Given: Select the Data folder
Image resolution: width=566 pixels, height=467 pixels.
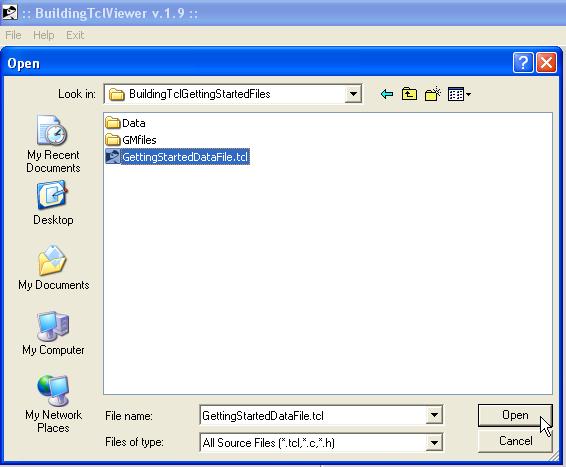Looking at the screenshot, I should tap(126, 123).
